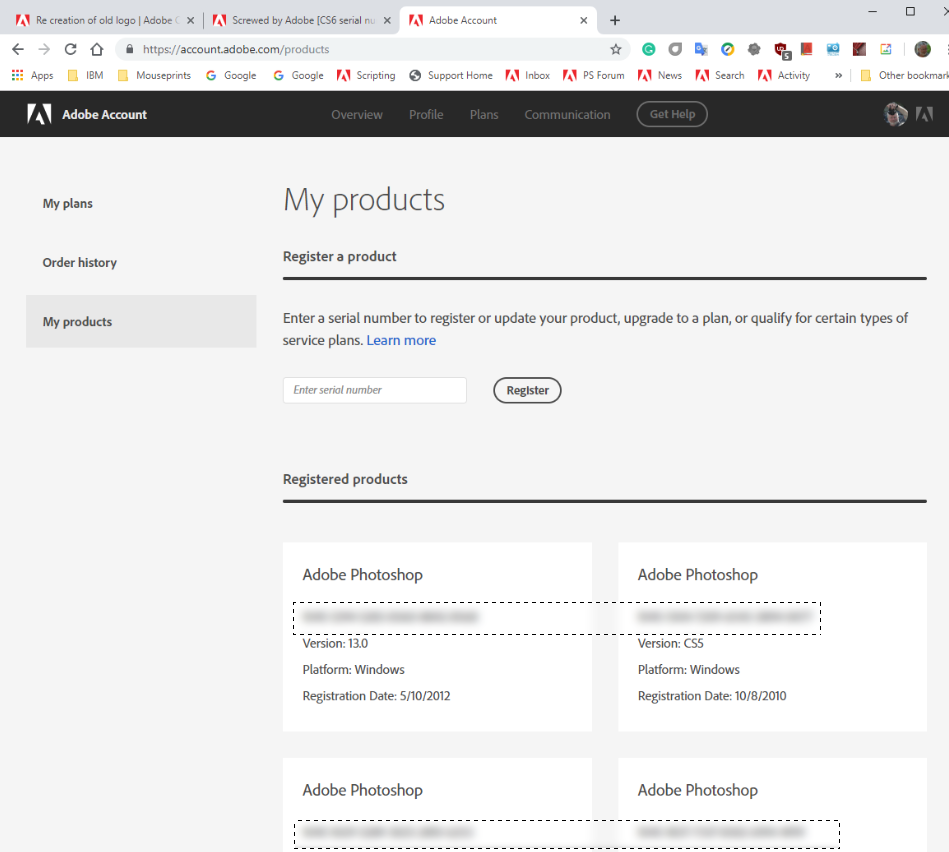Image resolution: width=949 pixels, height=852 pixels.
Task: Click the gray Adobe logo beside the user avatar
Action: [924, 114]
